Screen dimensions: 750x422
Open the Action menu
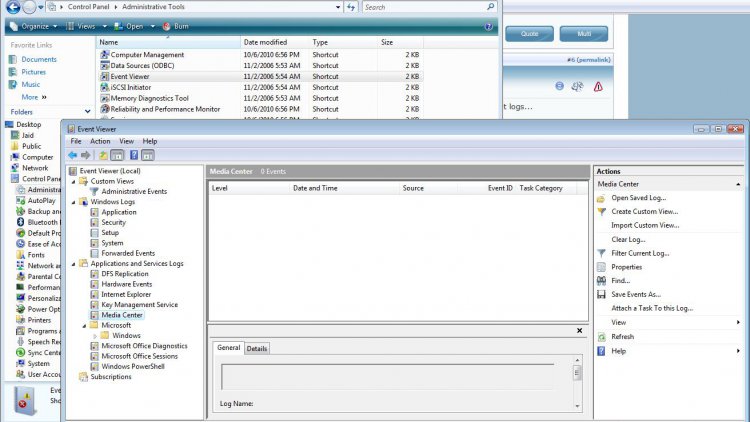100,141
